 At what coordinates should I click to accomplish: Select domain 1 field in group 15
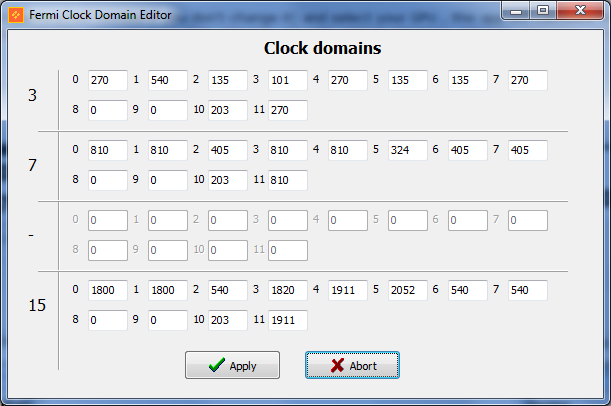point(168,290)
